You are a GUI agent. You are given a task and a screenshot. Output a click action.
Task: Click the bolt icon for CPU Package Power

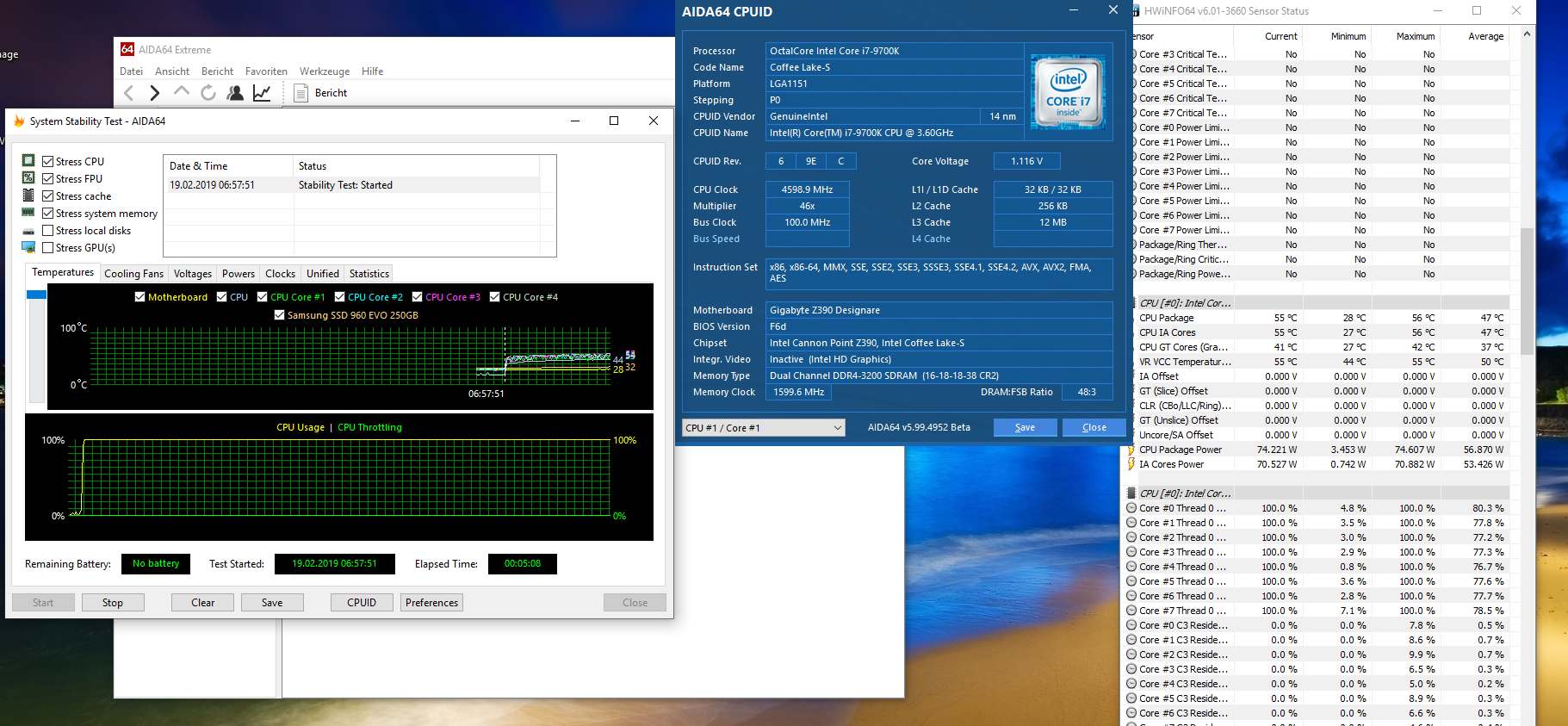[1131, 450]
